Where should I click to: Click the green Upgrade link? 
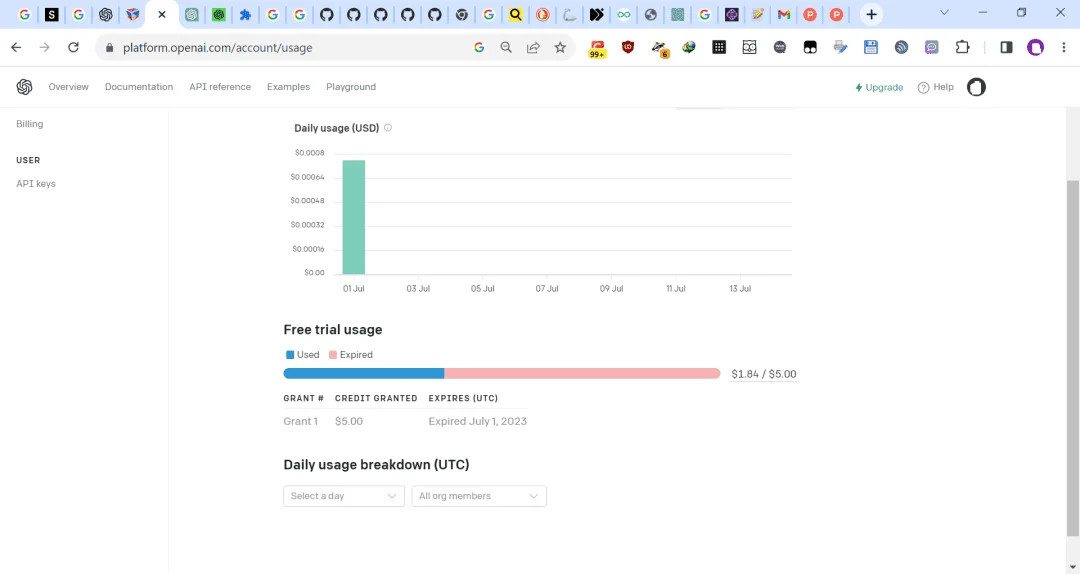[879, 88]
